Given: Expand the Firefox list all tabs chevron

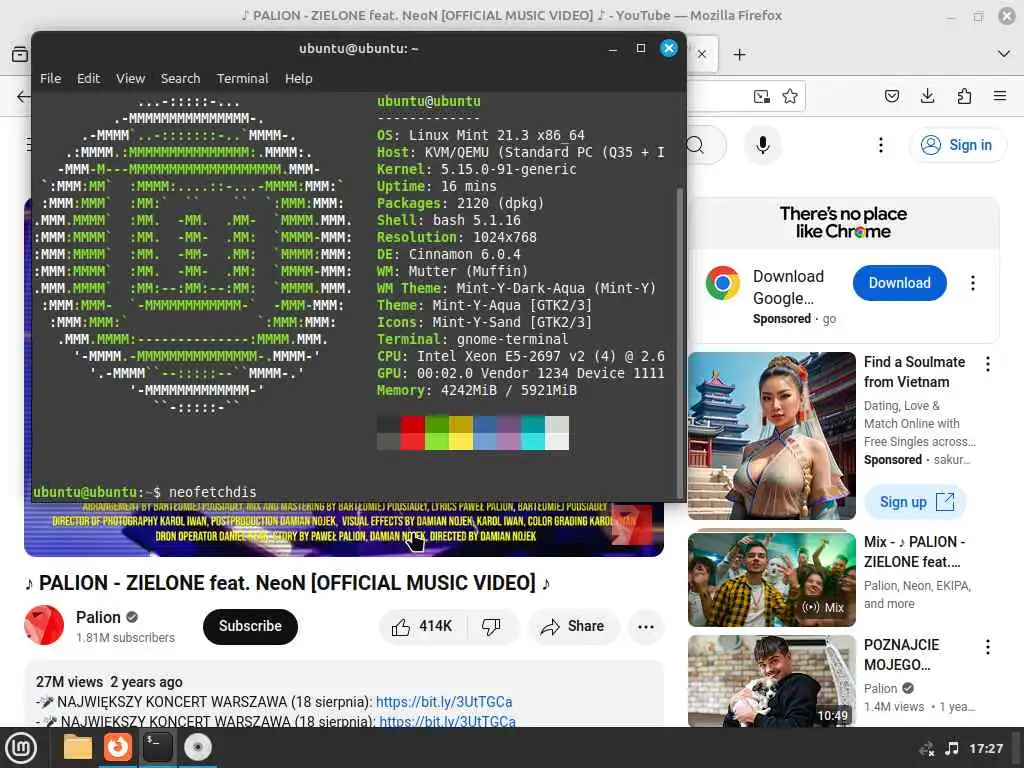Looking at the screenshot, I should point(1004,54).
